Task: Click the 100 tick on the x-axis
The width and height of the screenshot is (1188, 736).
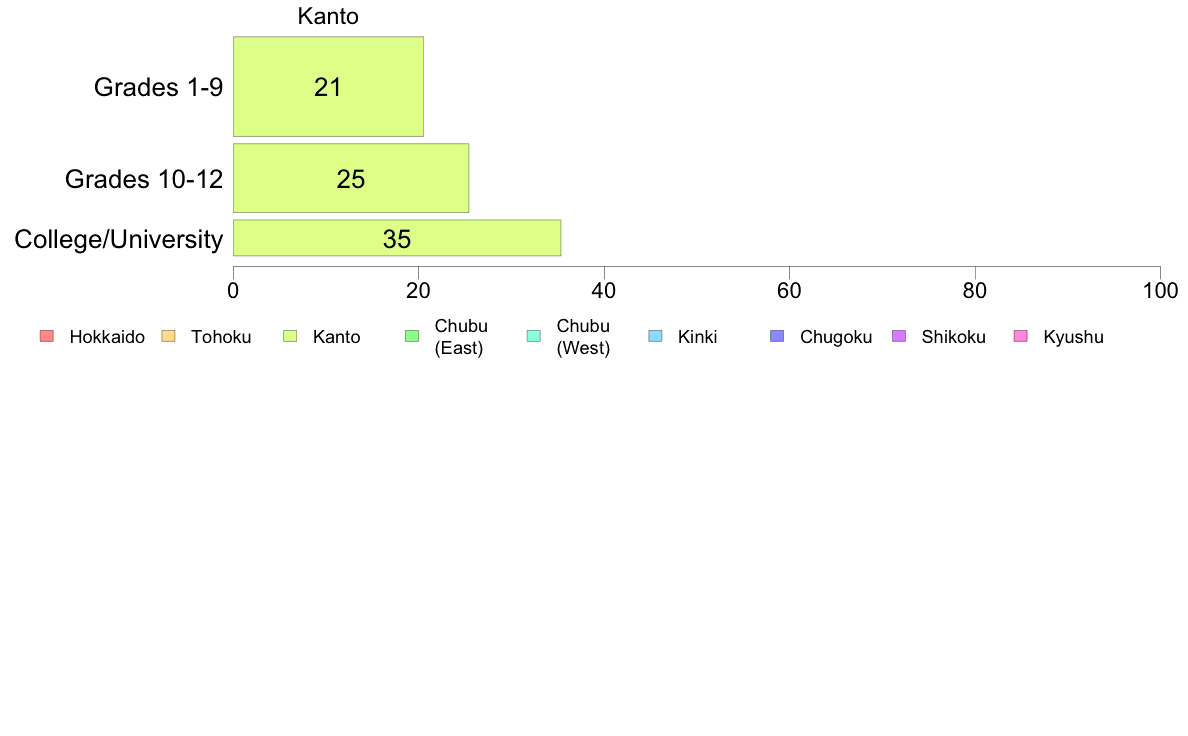Action: point(1160,291)
